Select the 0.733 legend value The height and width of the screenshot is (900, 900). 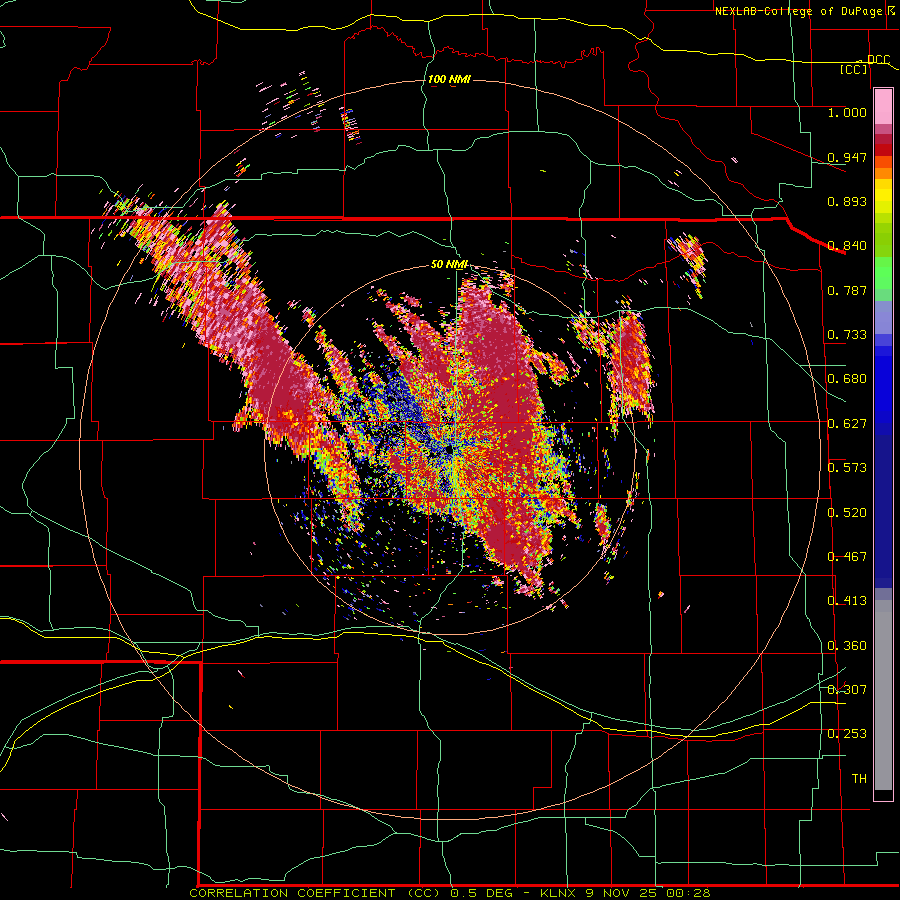tap(847, 335)
